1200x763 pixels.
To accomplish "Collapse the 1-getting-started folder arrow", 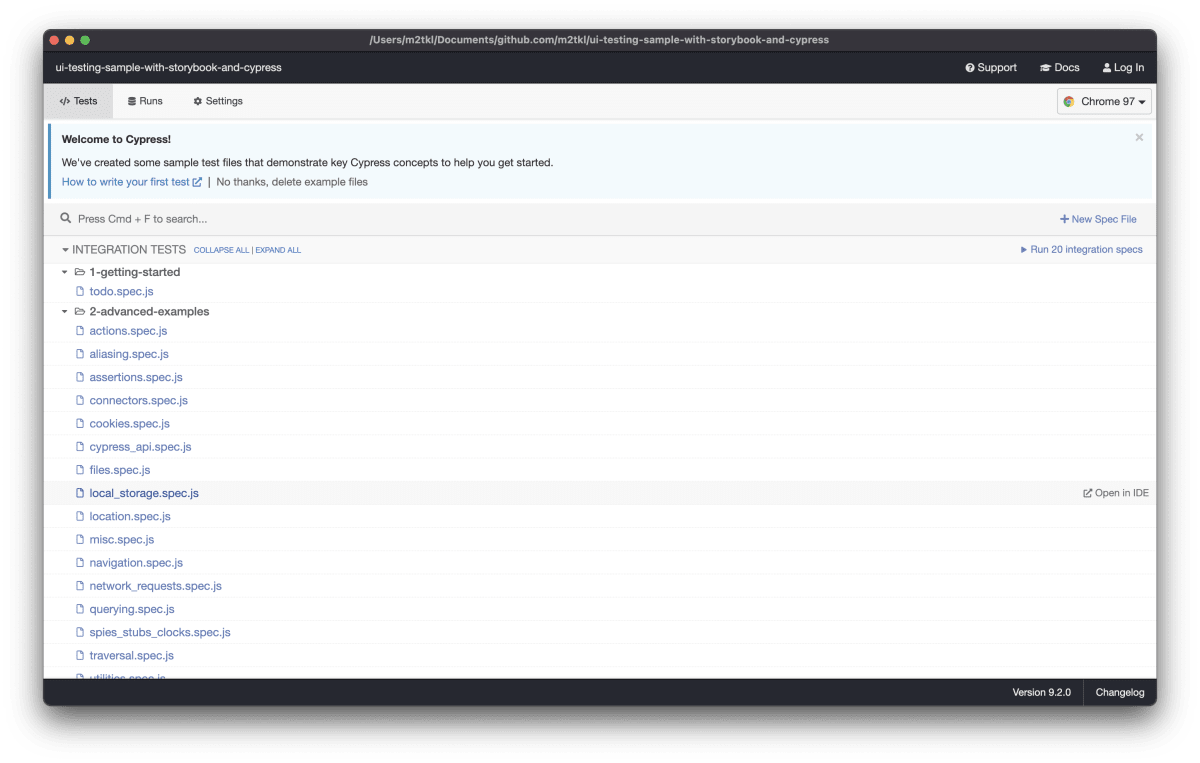I will (65, 272).
